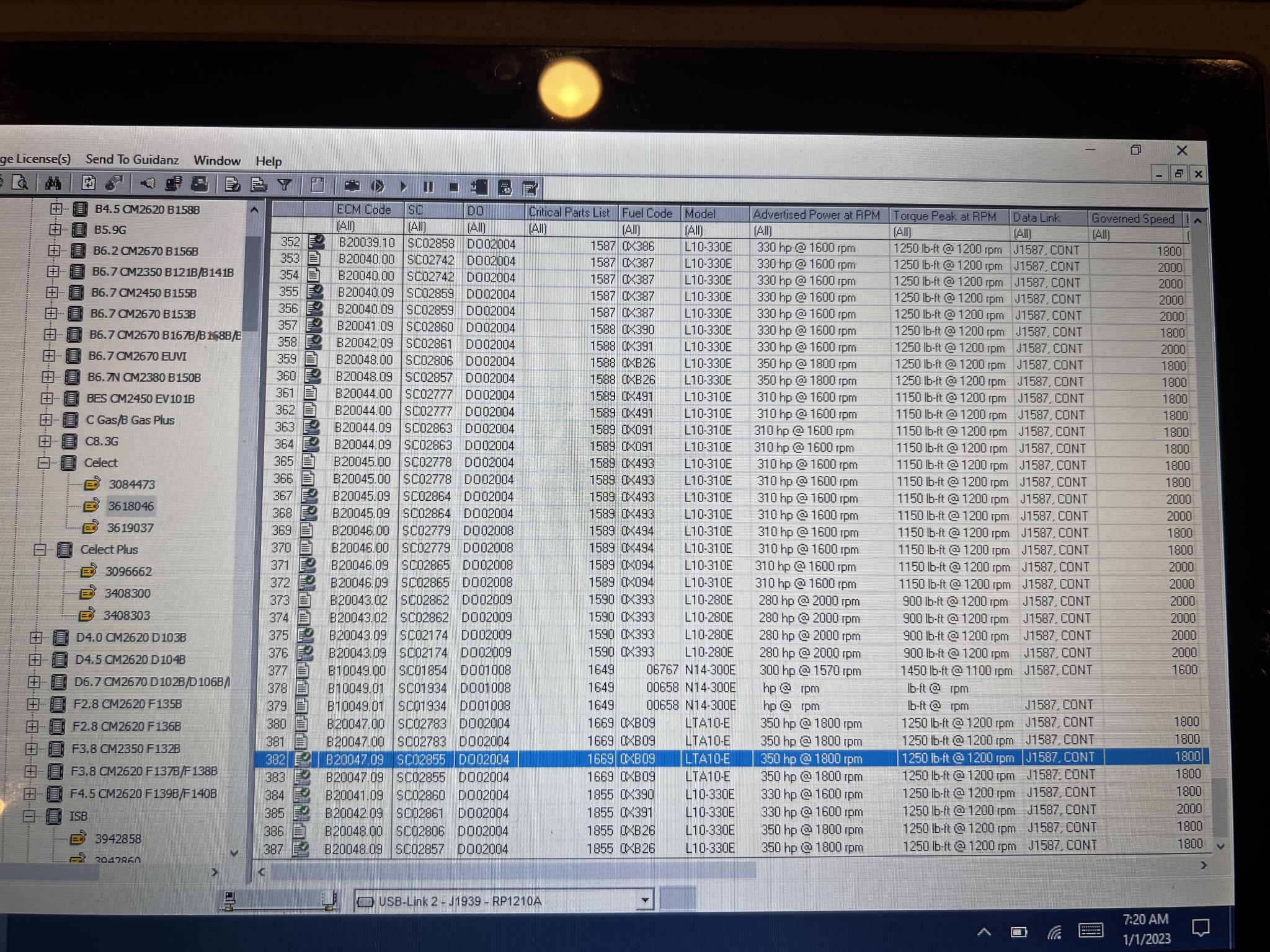Click the table's horizontal scrollbar

(513, 871)
